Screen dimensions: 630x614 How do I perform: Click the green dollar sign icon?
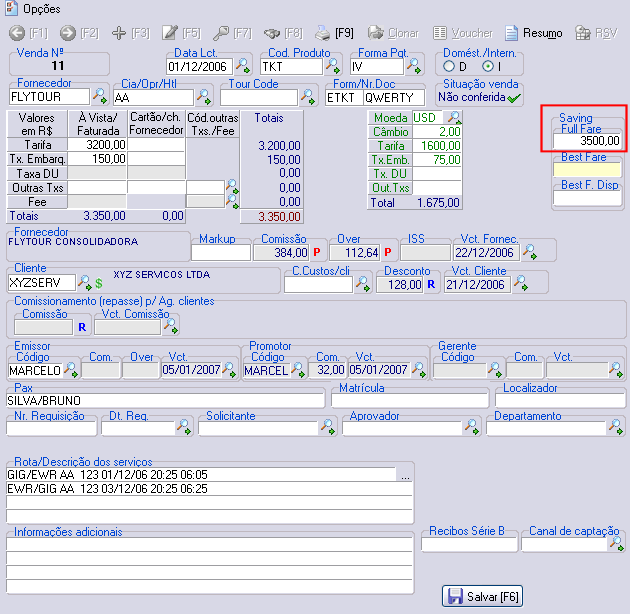tap(98, 284)
